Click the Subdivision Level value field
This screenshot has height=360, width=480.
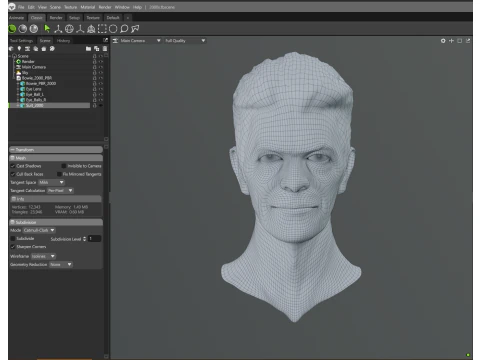click(95, 239)
